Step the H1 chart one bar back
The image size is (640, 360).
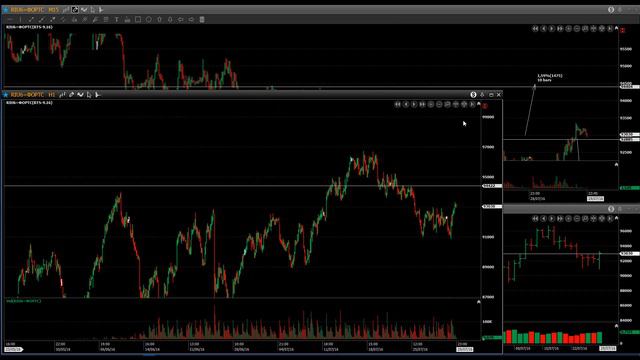(406, 105)
